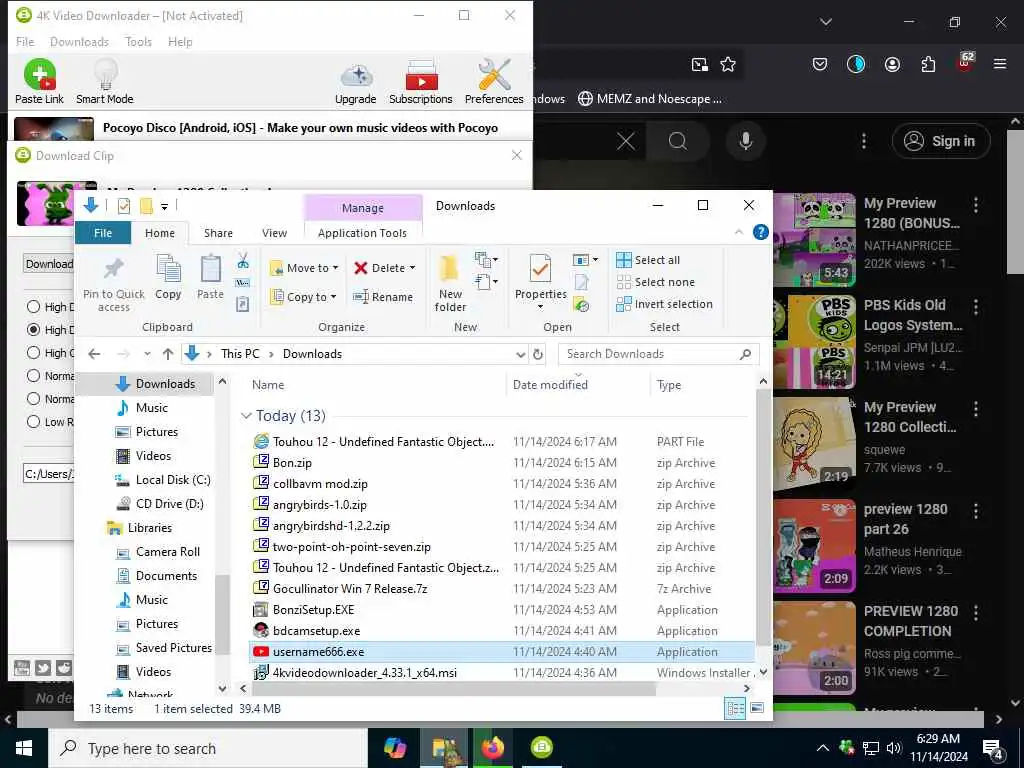Click Rename in Organize group
1024x768 pixels.
tap(383, 297)
